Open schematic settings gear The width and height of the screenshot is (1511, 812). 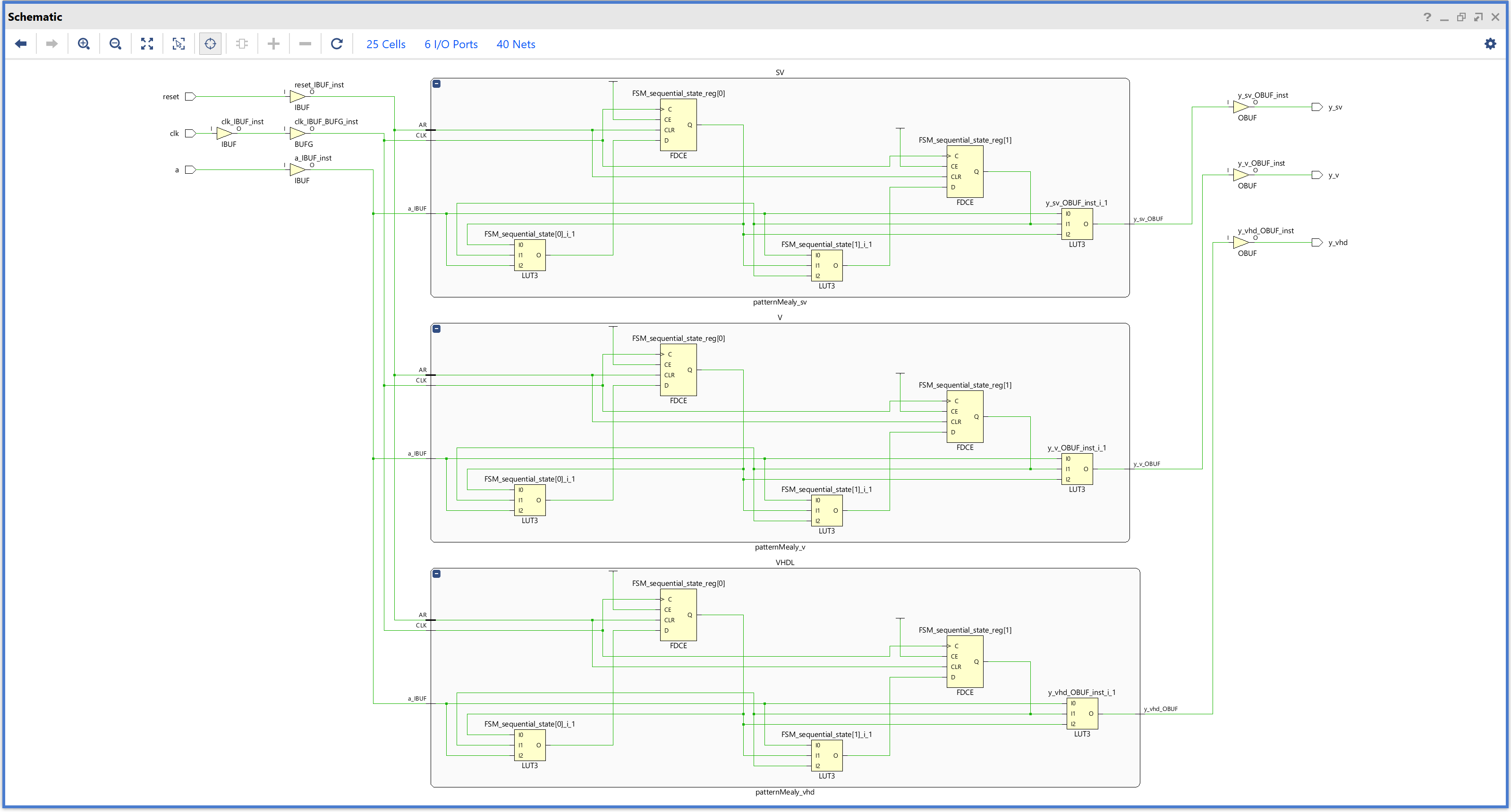point(1490,44)
